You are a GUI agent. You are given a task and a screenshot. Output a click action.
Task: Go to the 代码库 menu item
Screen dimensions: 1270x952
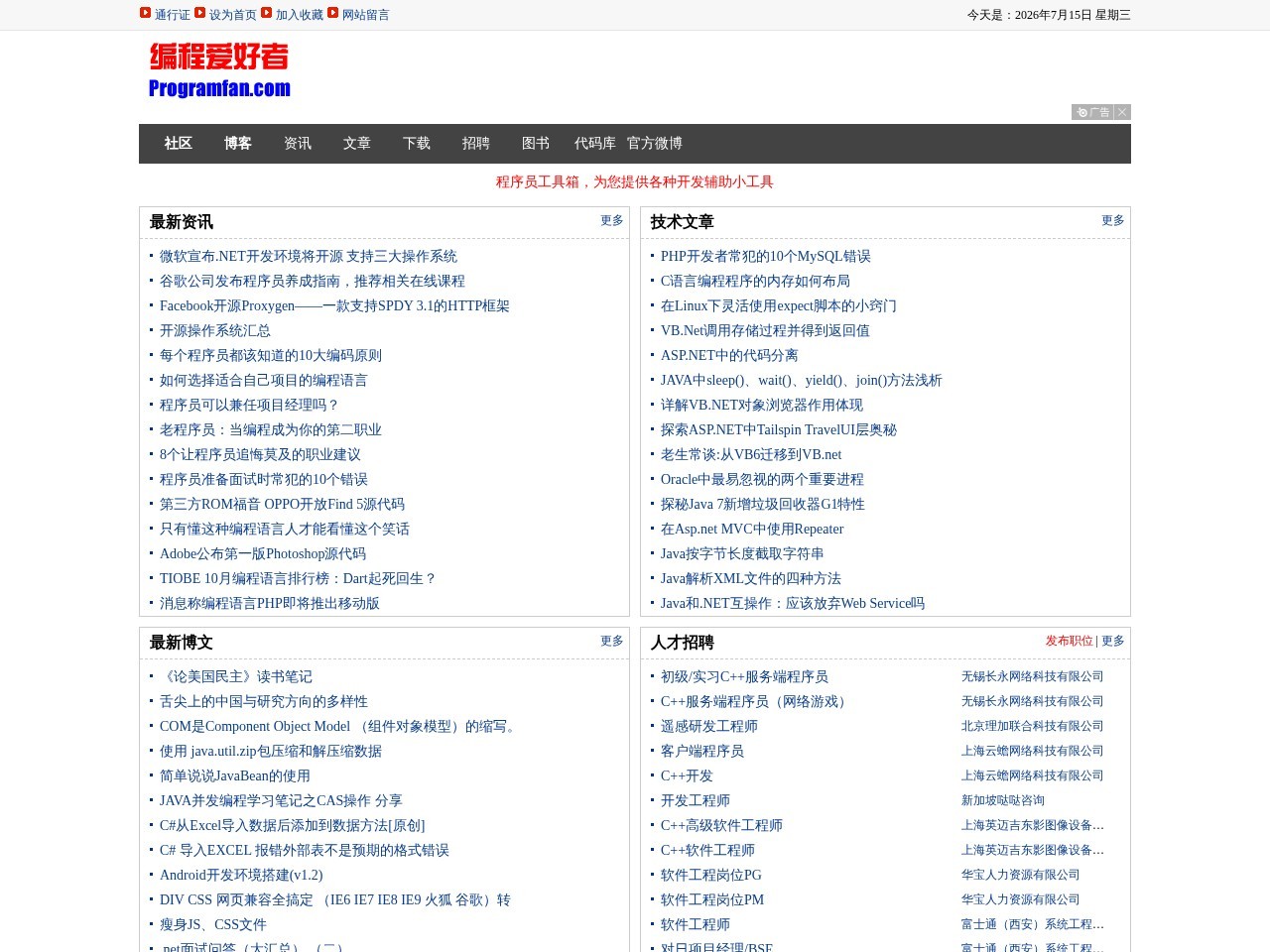pyautogui.click(x=595, y=143)
